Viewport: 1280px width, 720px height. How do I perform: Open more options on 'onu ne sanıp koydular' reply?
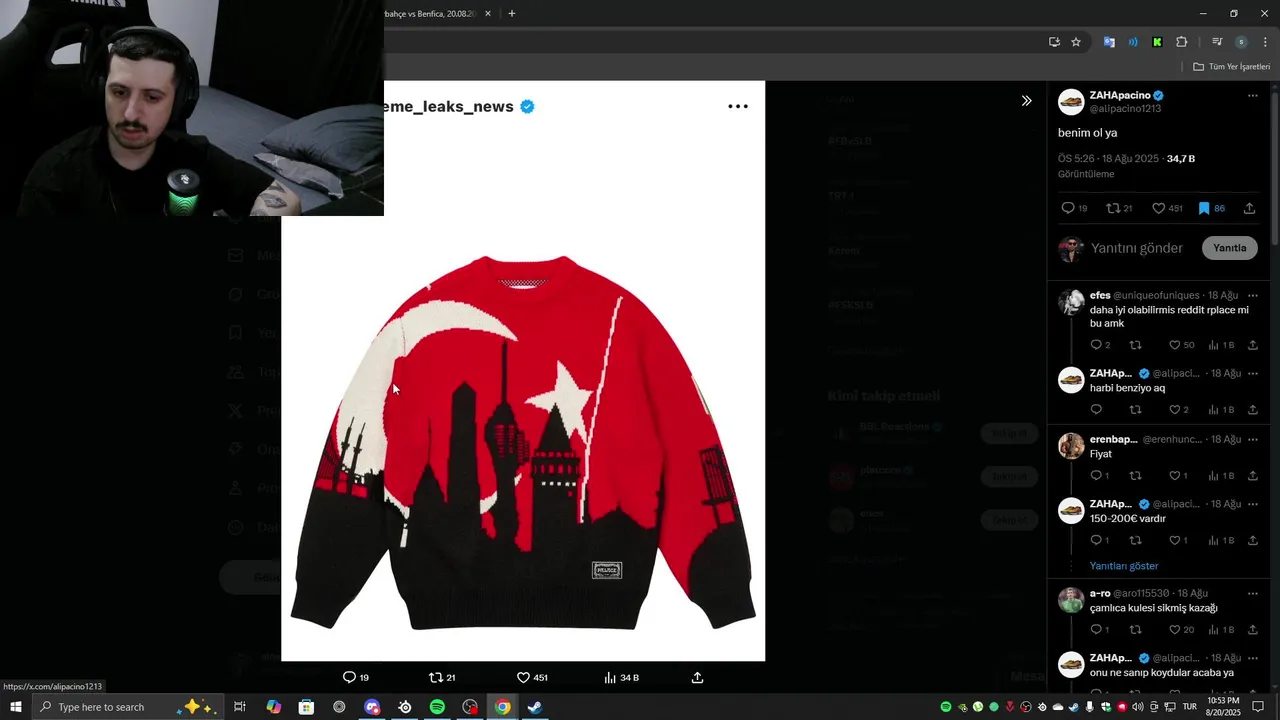pos(1252,658)
